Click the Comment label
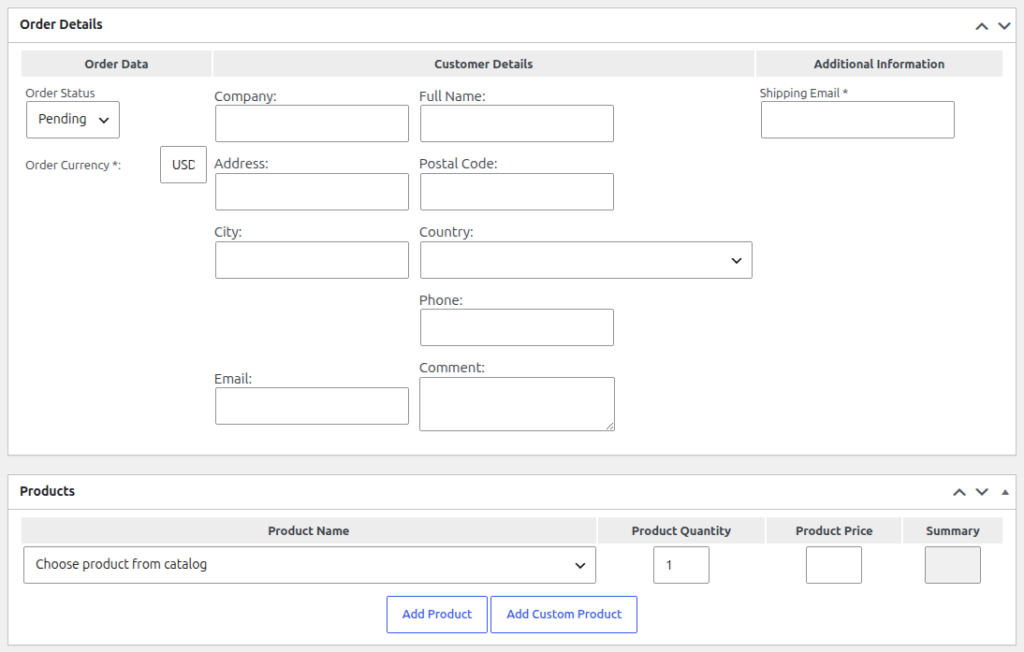The width and height of the screenshot is (1024, 652). [452, 368]
